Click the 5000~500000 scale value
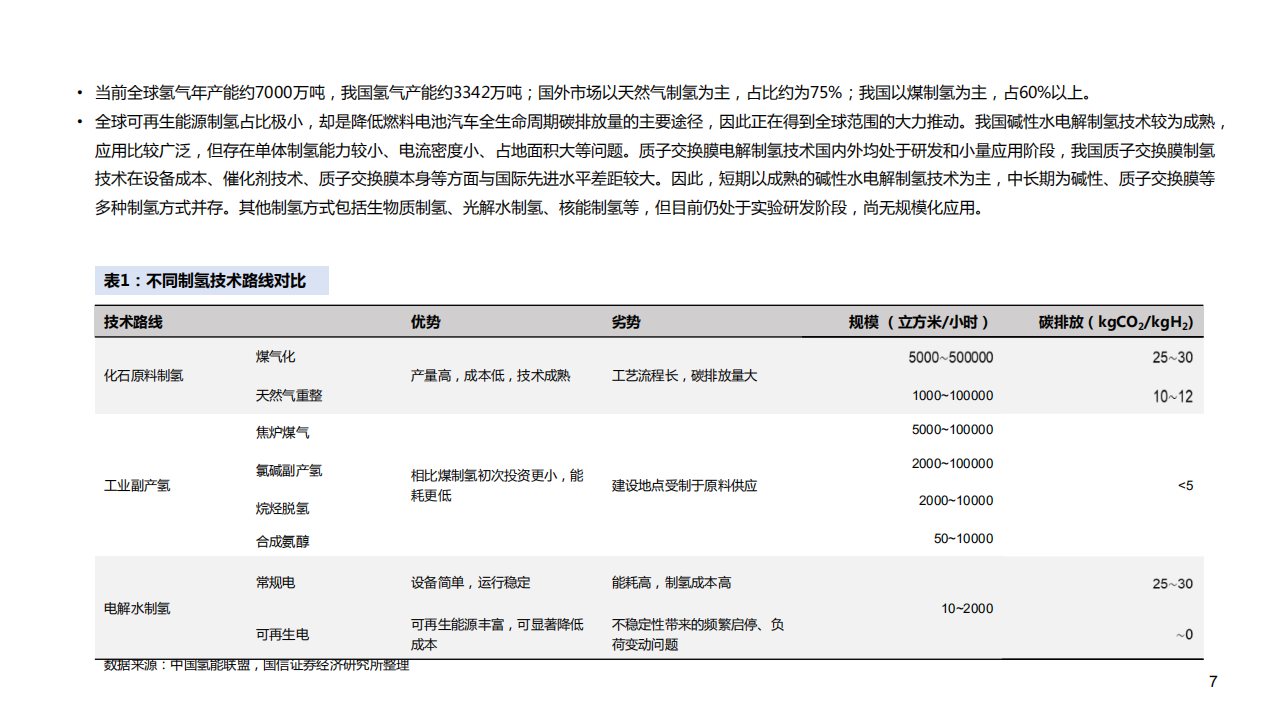The image size is (1279, 719). (951, 356)
